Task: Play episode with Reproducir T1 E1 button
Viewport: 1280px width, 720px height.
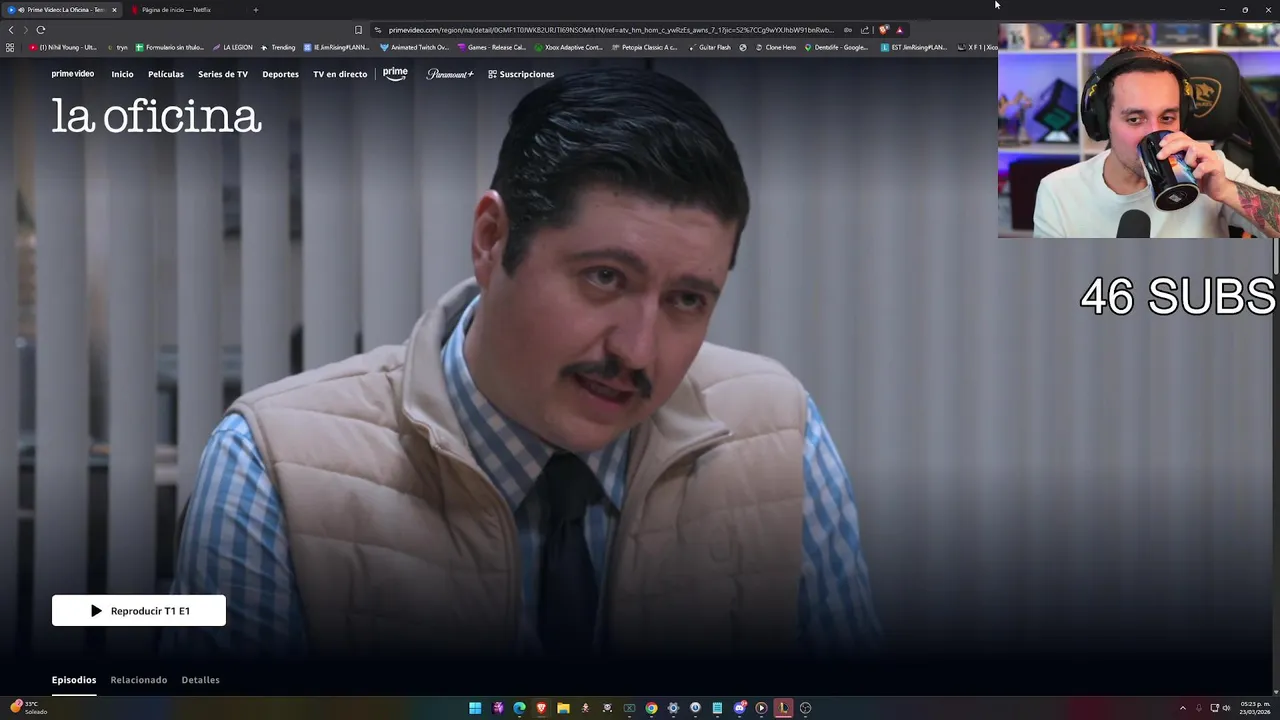Action: point(139,611)
